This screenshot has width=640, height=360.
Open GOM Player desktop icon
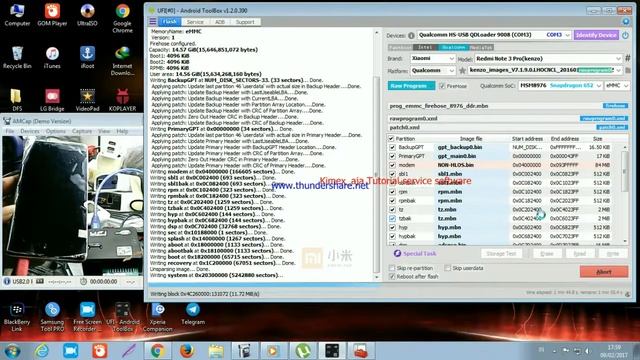[52, 15]
